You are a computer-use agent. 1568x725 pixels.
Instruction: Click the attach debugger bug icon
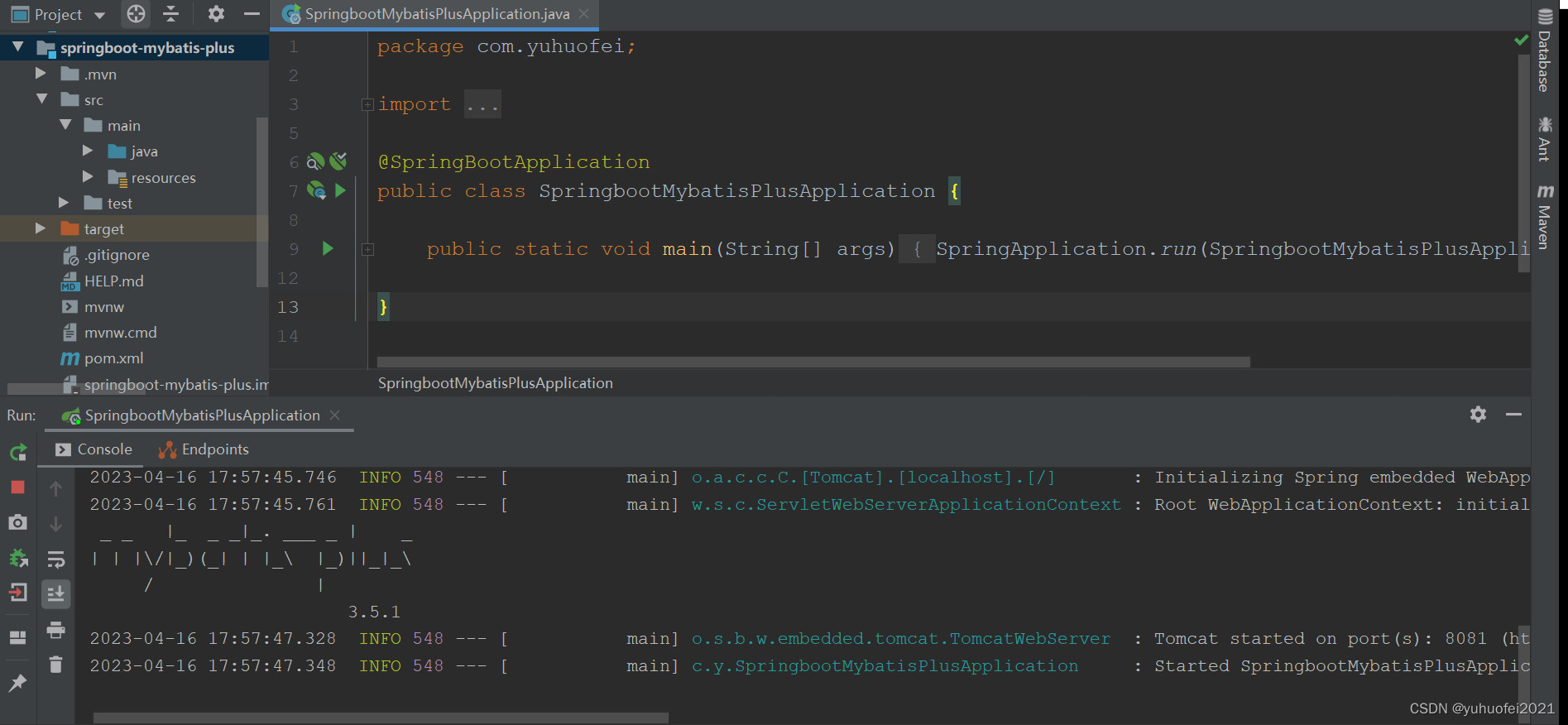(x=17, y=558)
